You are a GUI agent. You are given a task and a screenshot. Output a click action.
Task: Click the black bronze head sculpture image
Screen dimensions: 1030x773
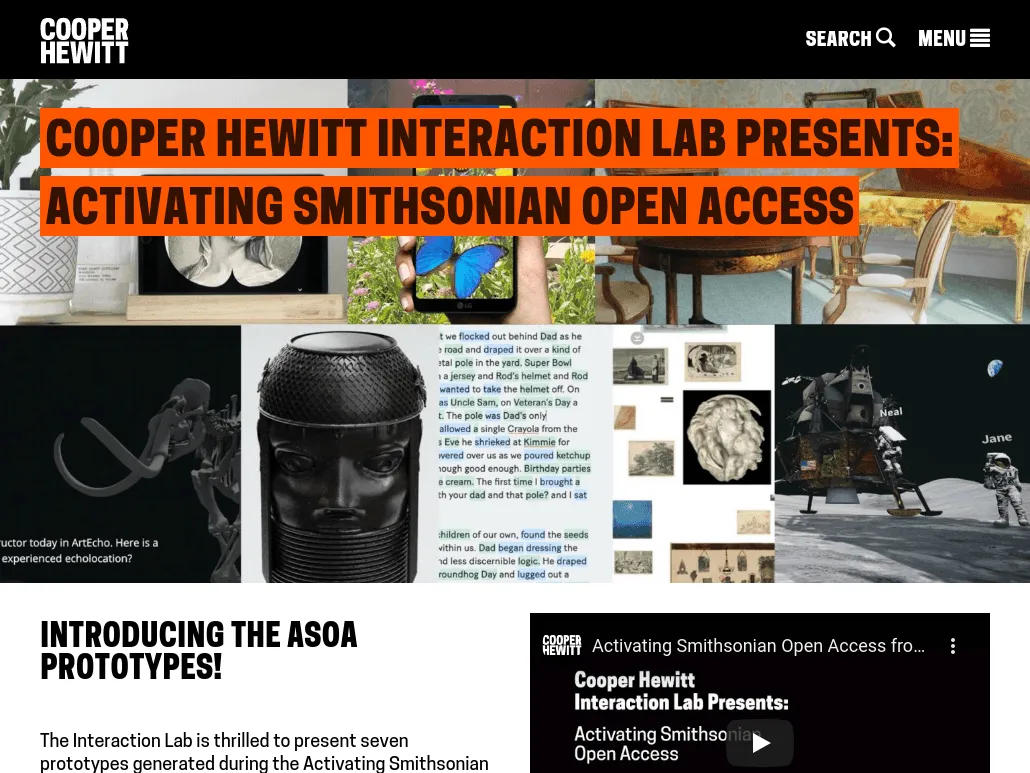tap(340, 453)
